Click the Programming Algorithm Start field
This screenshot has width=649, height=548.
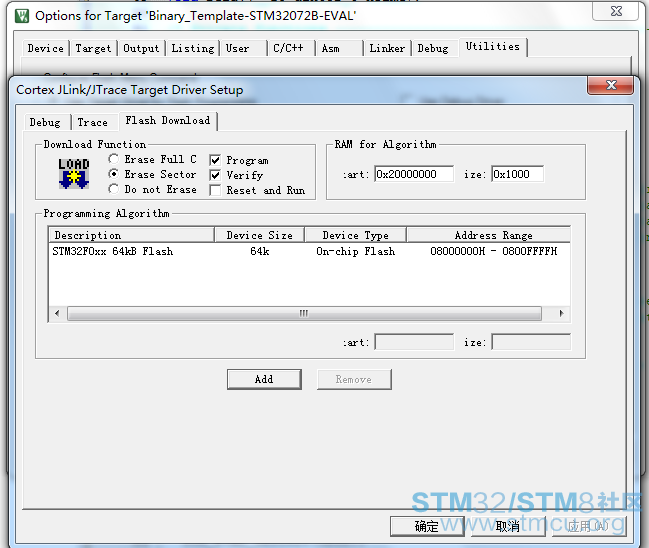click(414, 342)
